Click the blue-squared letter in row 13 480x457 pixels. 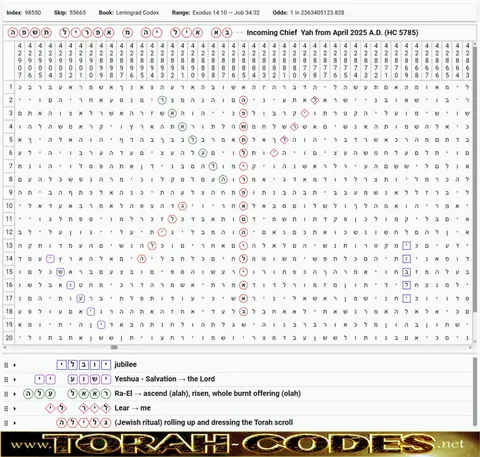pos(406,246)
